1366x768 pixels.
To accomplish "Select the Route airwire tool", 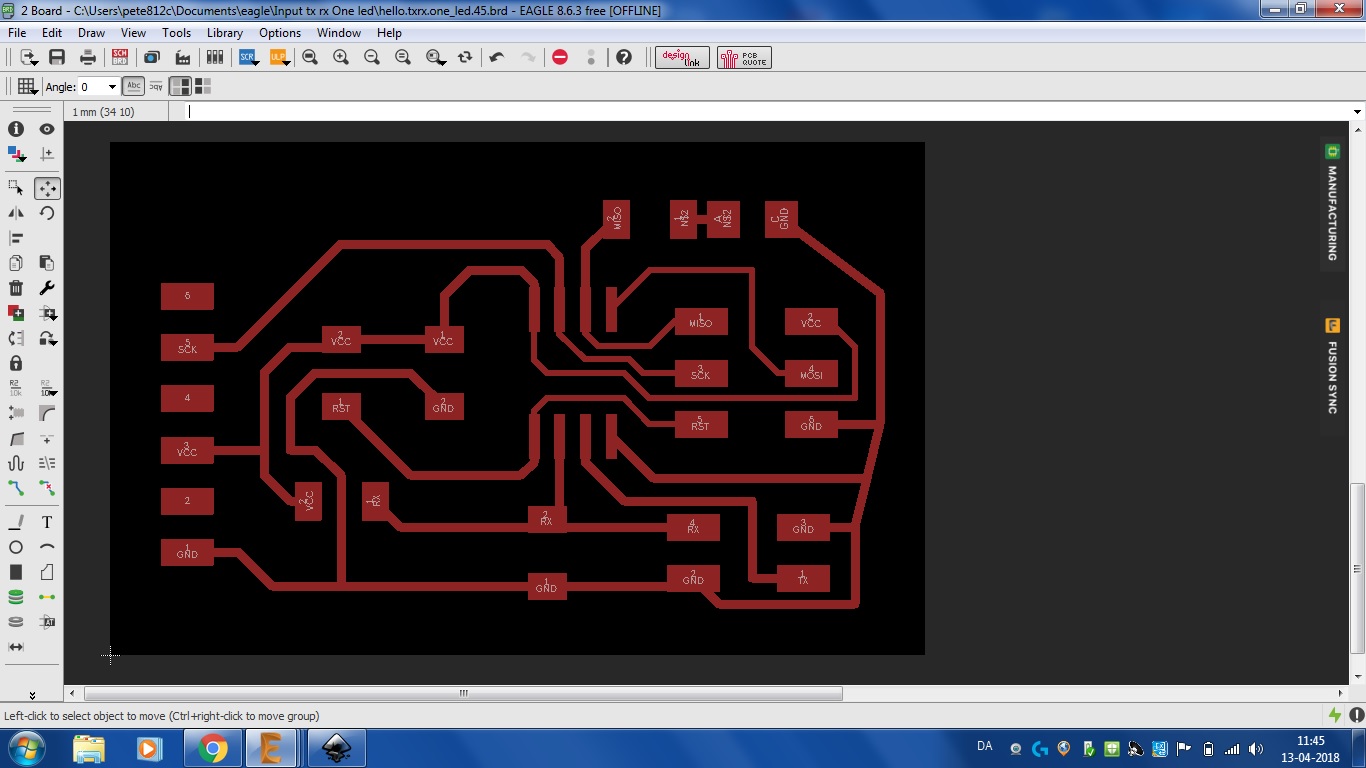I will (x=16, y=488).
